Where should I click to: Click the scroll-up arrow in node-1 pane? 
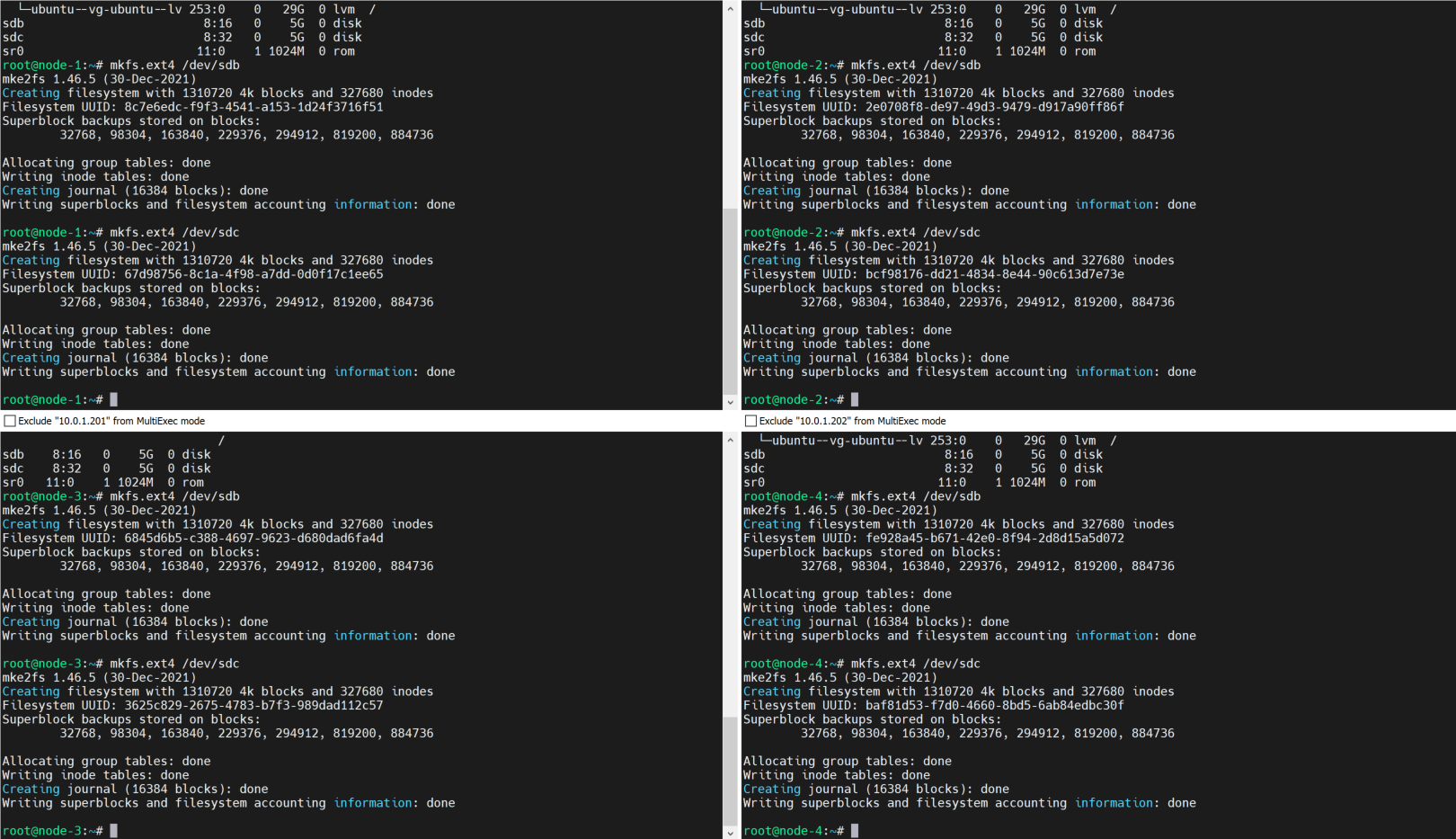(730, 8)
